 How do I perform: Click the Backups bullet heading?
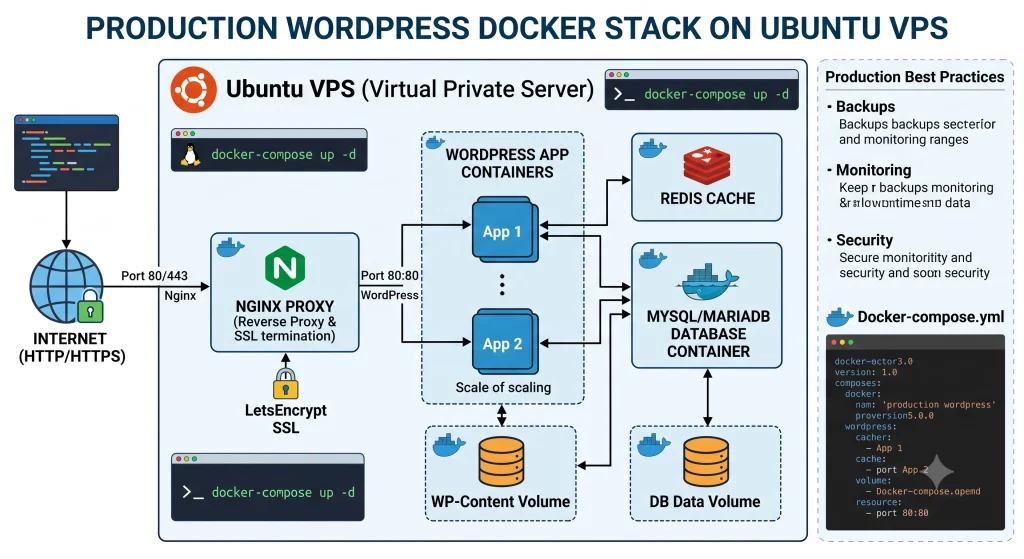pos(865,106)
